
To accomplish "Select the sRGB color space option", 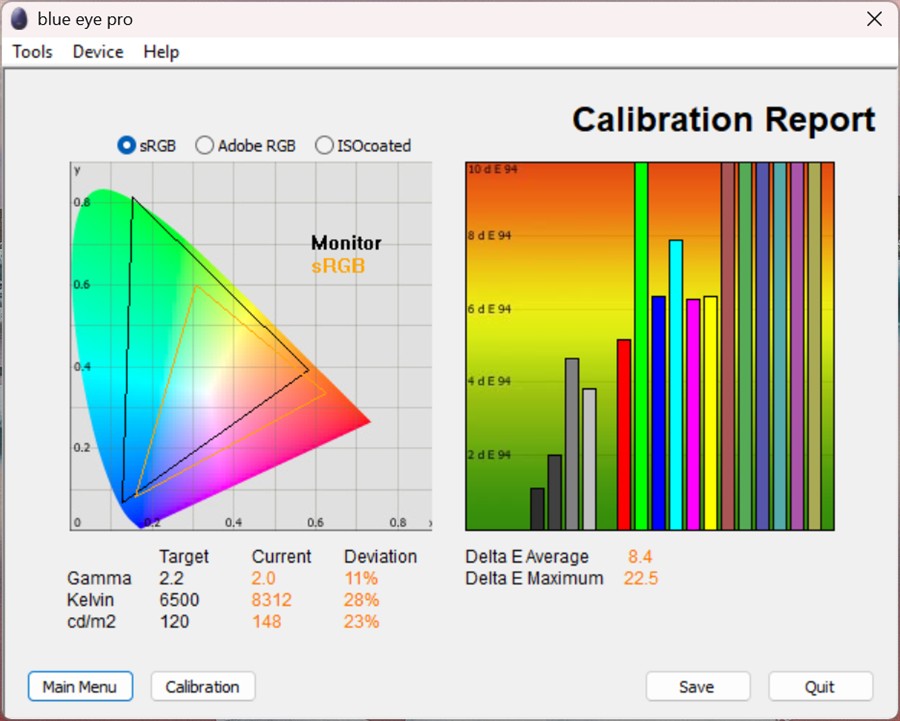I will coord(127,146).
